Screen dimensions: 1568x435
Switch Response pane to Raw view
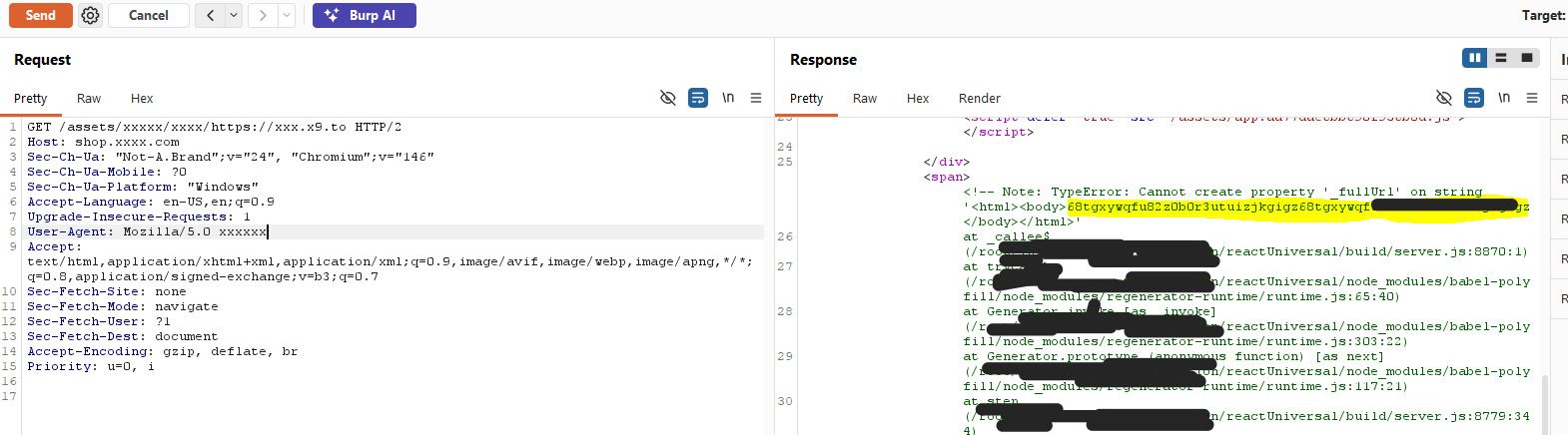click(865, 98)
